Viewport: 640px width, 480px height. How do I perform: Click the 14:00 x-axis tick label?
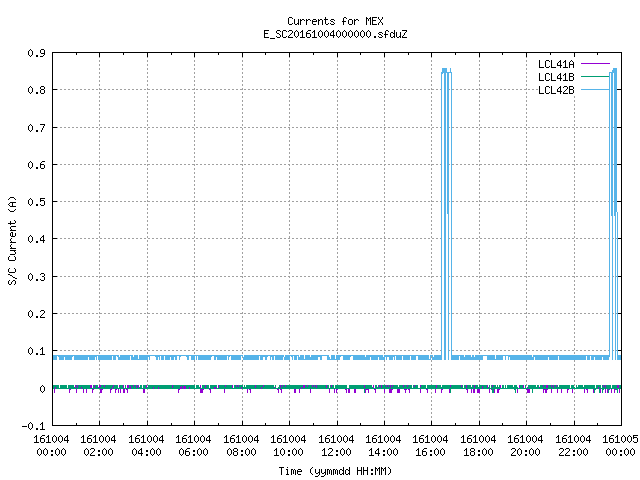(x=383, y=446)
